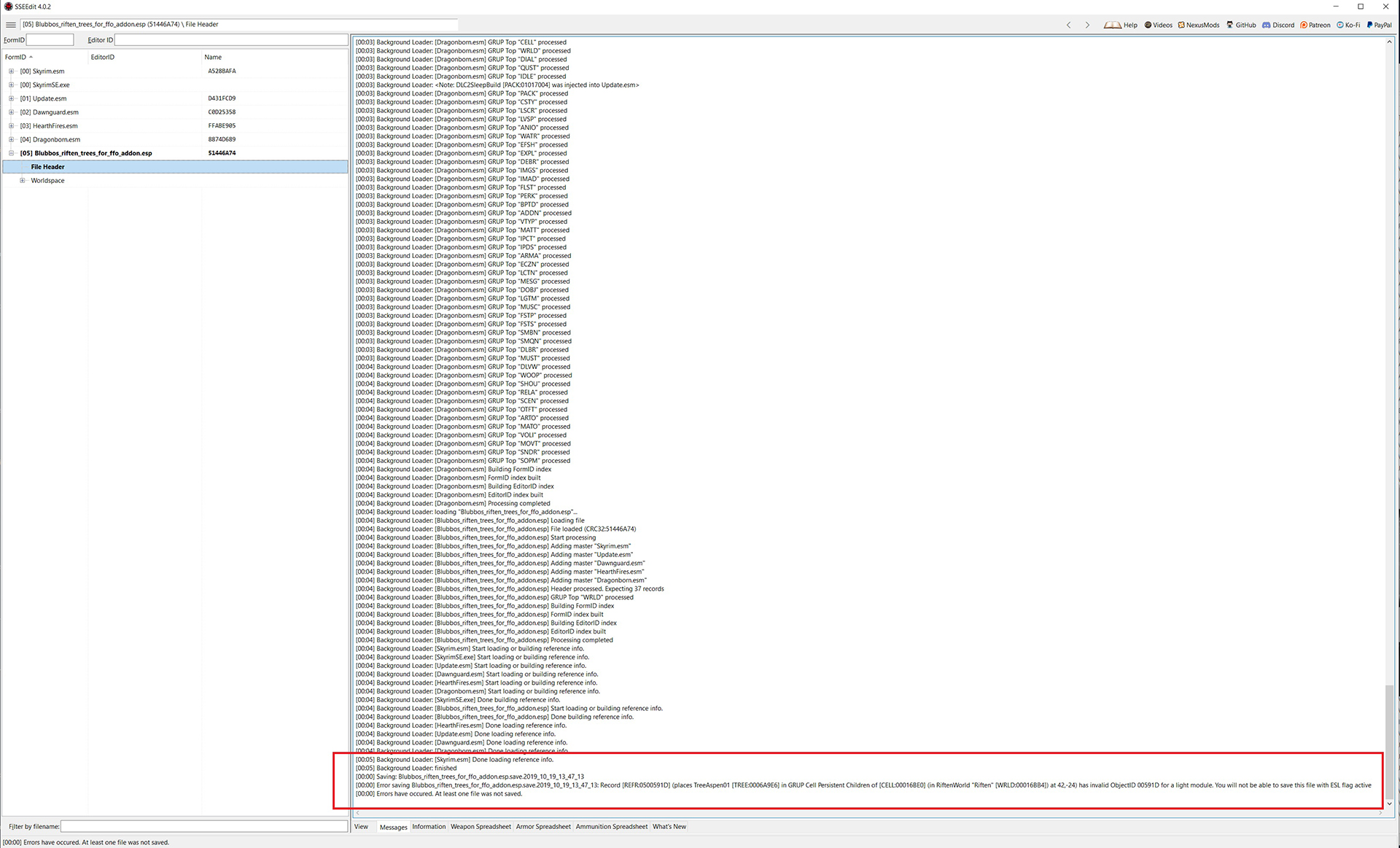Expand the Skyrim.esm tree node
This screenshot has height=848, width=1400.
coord(11,71)
